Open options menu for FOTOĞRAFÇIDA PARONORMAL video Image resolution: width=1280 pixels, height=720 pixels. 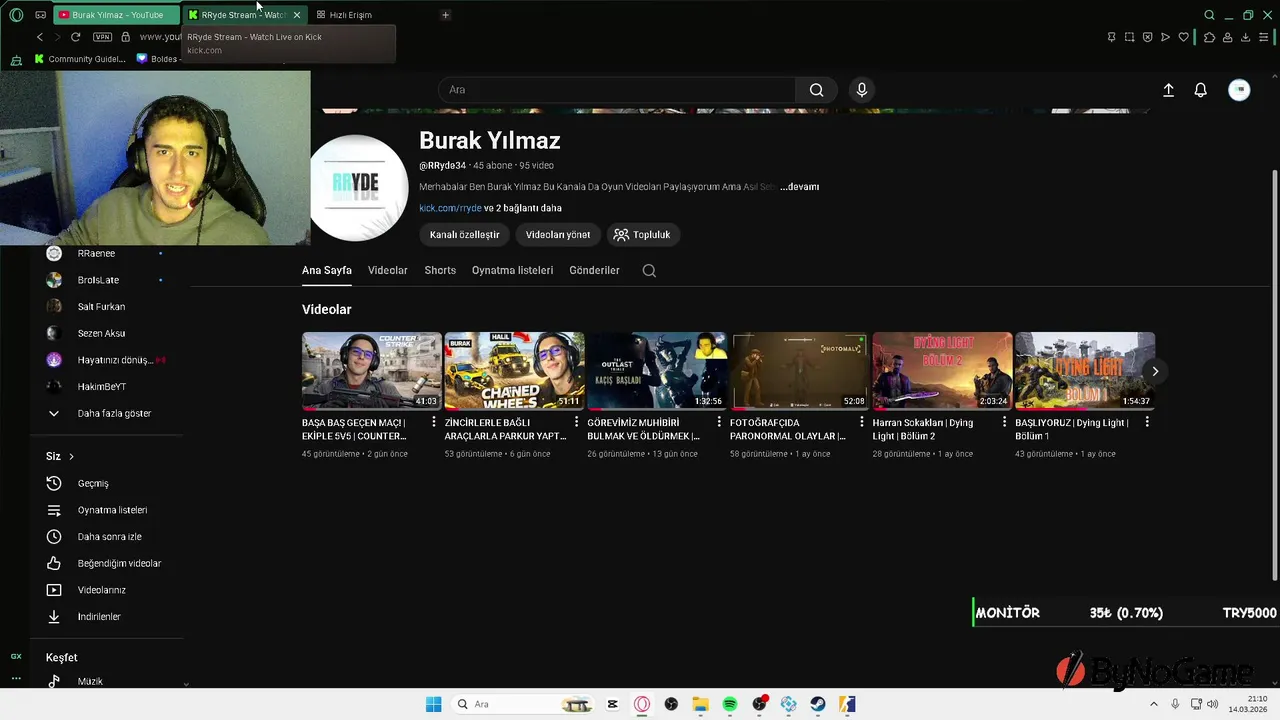862,422
